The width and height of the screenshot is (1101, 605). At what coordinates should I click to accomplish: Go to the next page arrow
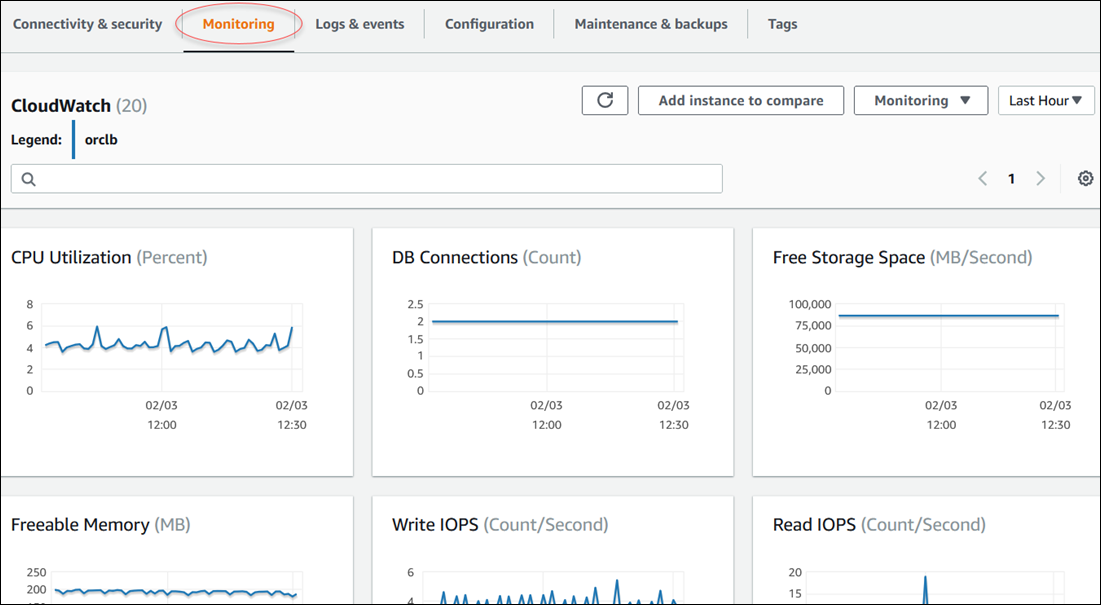point(1040,178)
